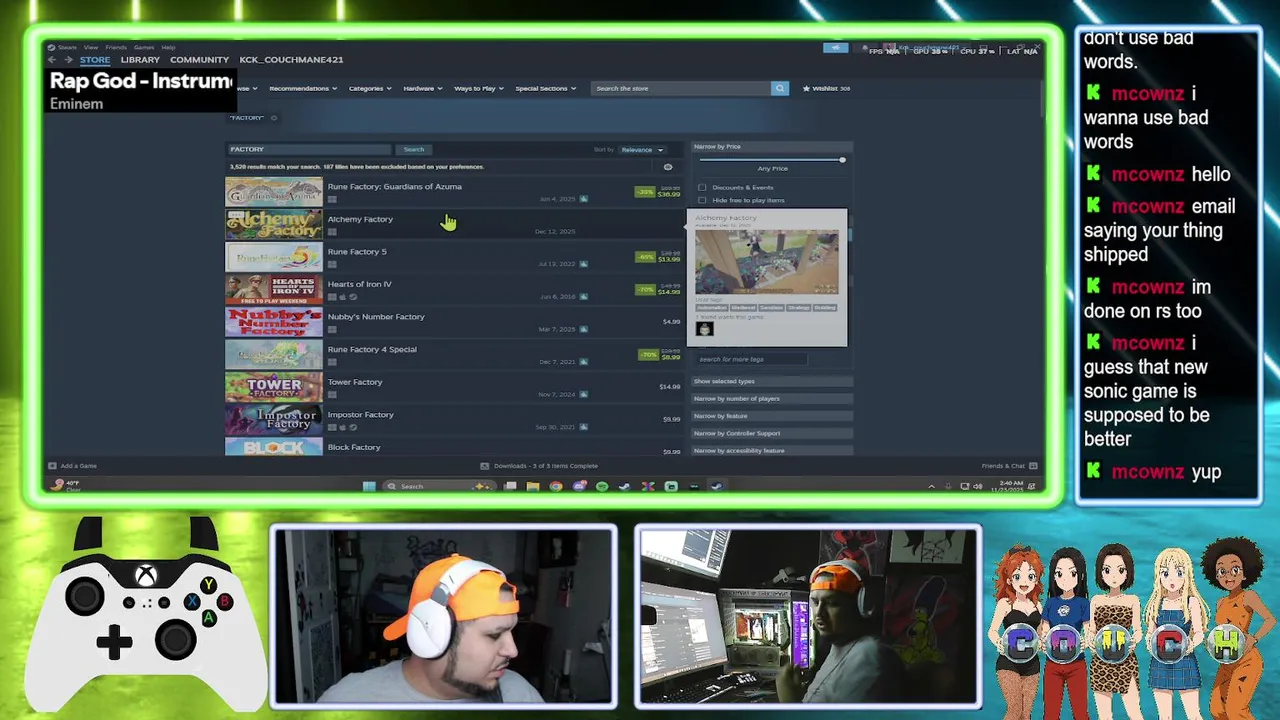The image size is (1280, 720).
Task: Click the Search button beside FACTORY field
Action: [413, 149]
